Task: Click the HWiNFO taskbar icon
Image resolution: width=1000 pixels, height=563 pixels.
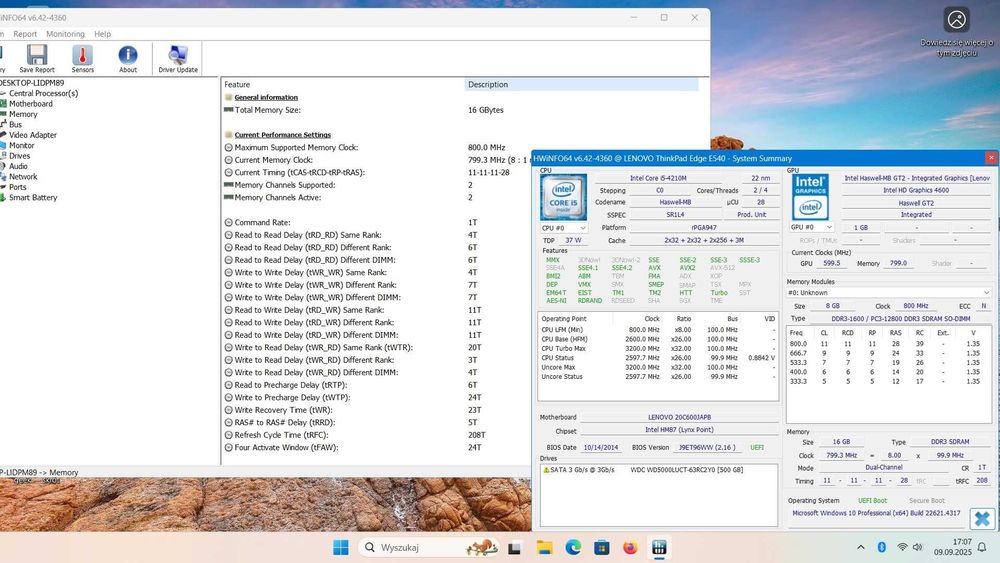Action: coord(659,547)
